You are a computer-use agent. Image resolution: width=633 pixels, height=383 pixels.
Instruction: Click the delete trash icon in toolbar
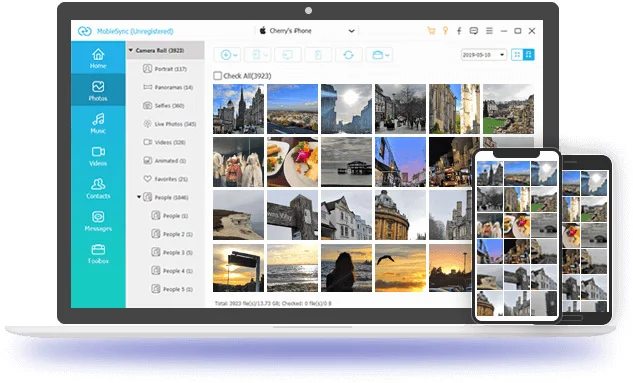pos(318,55)
